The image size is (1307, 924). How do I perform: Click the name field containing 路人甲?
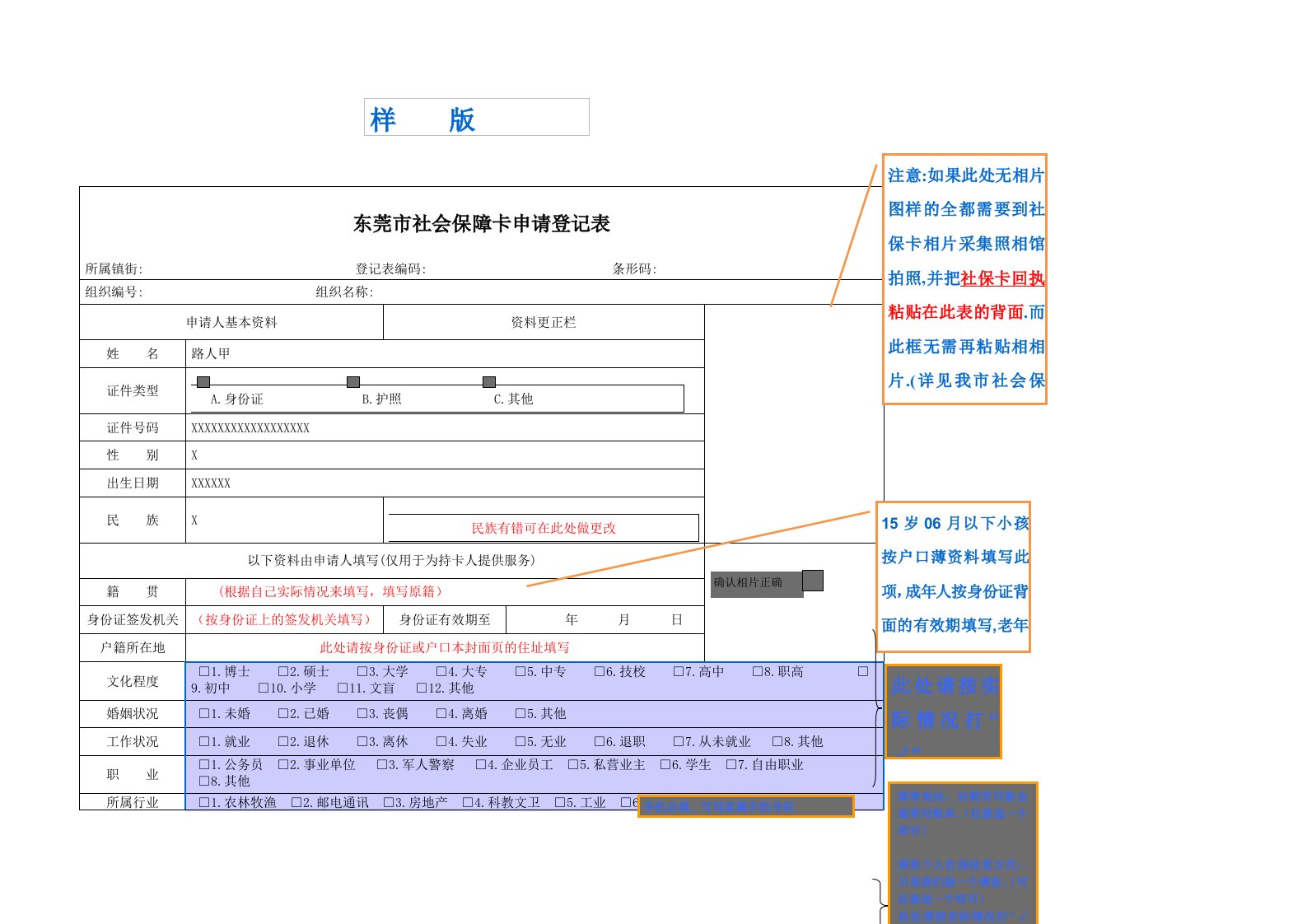pyautogui.click(x=445, y=354)
